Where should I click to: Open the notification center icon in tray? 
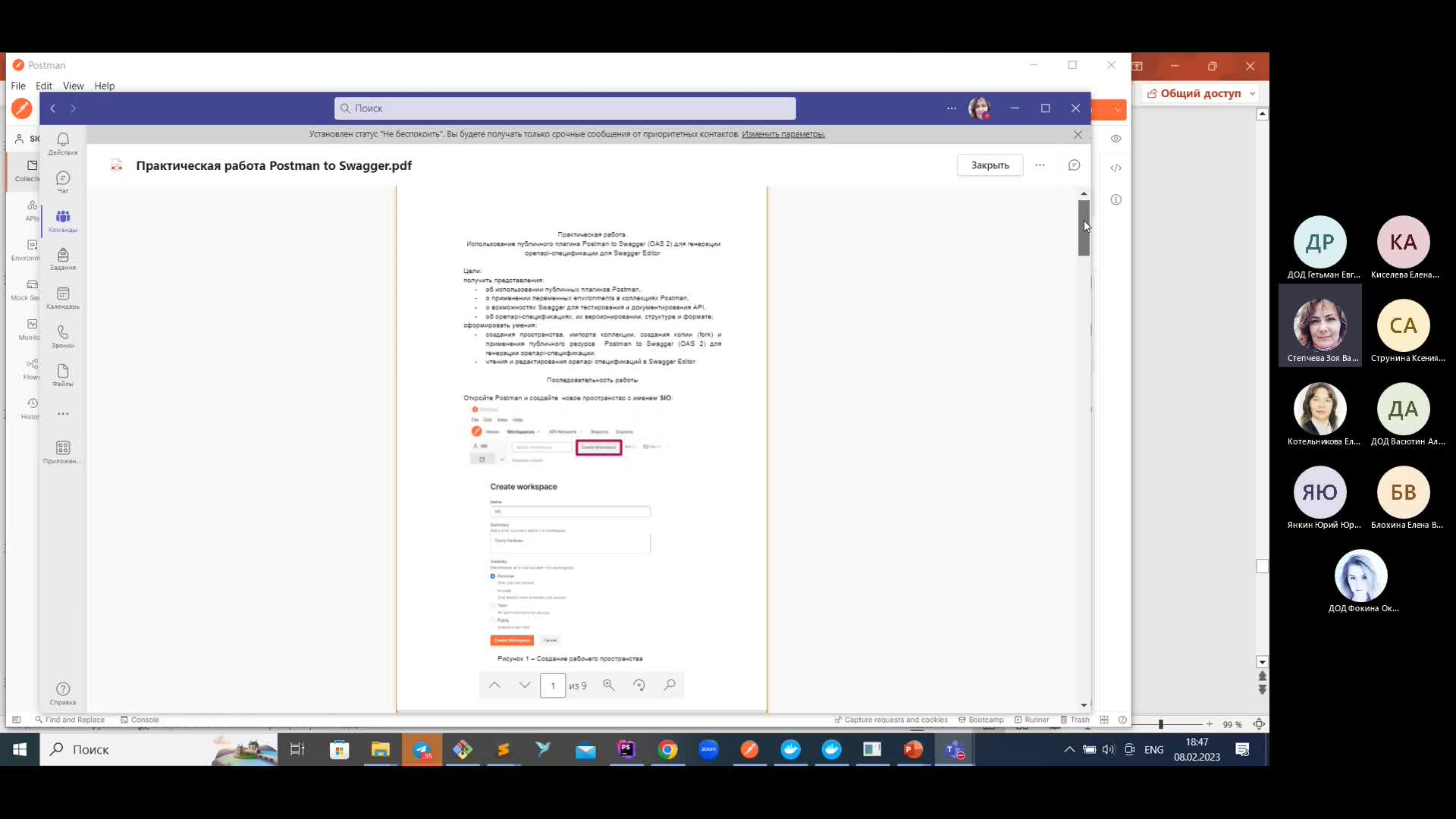click(1242, 749)
